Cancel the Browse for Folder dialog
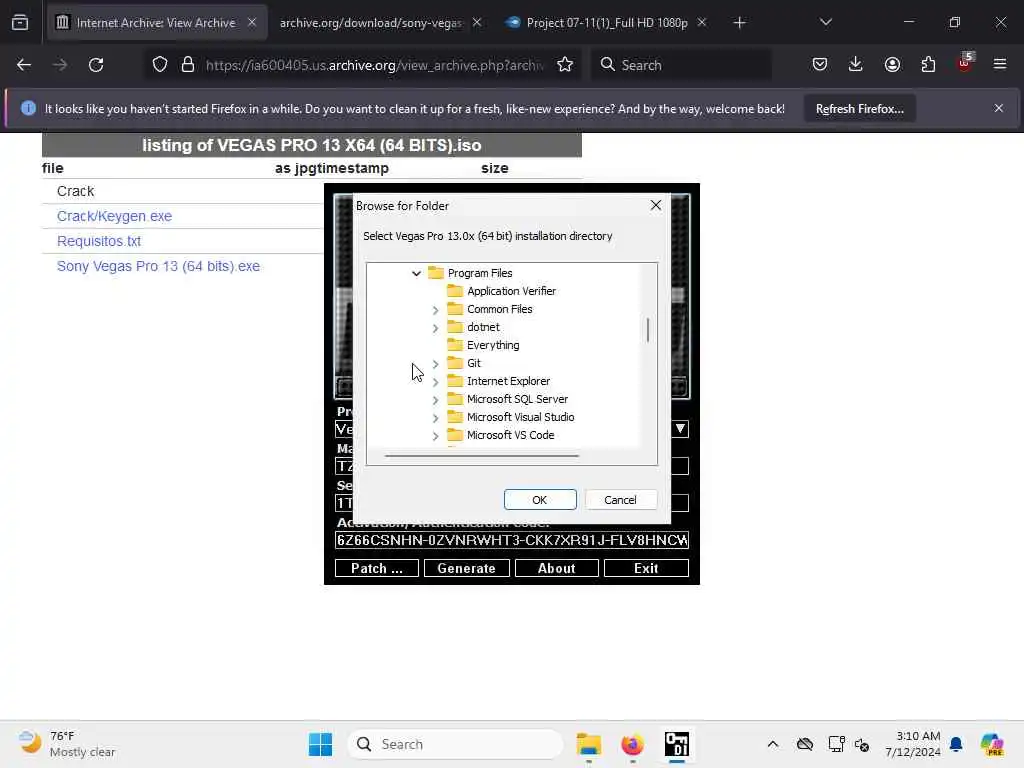This screenshot has width=1024, height=768. 620,500
